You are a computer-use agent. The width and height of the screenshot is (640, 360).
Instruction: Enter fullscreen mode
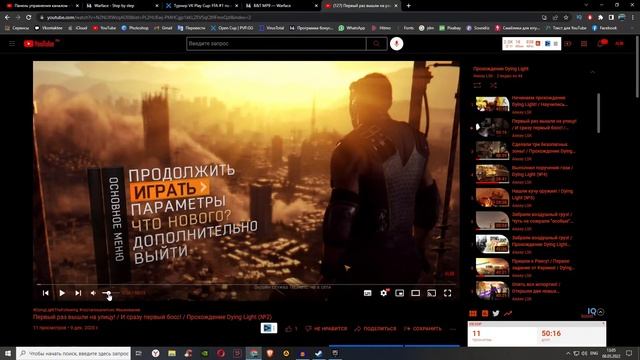(x=447, y=293)
